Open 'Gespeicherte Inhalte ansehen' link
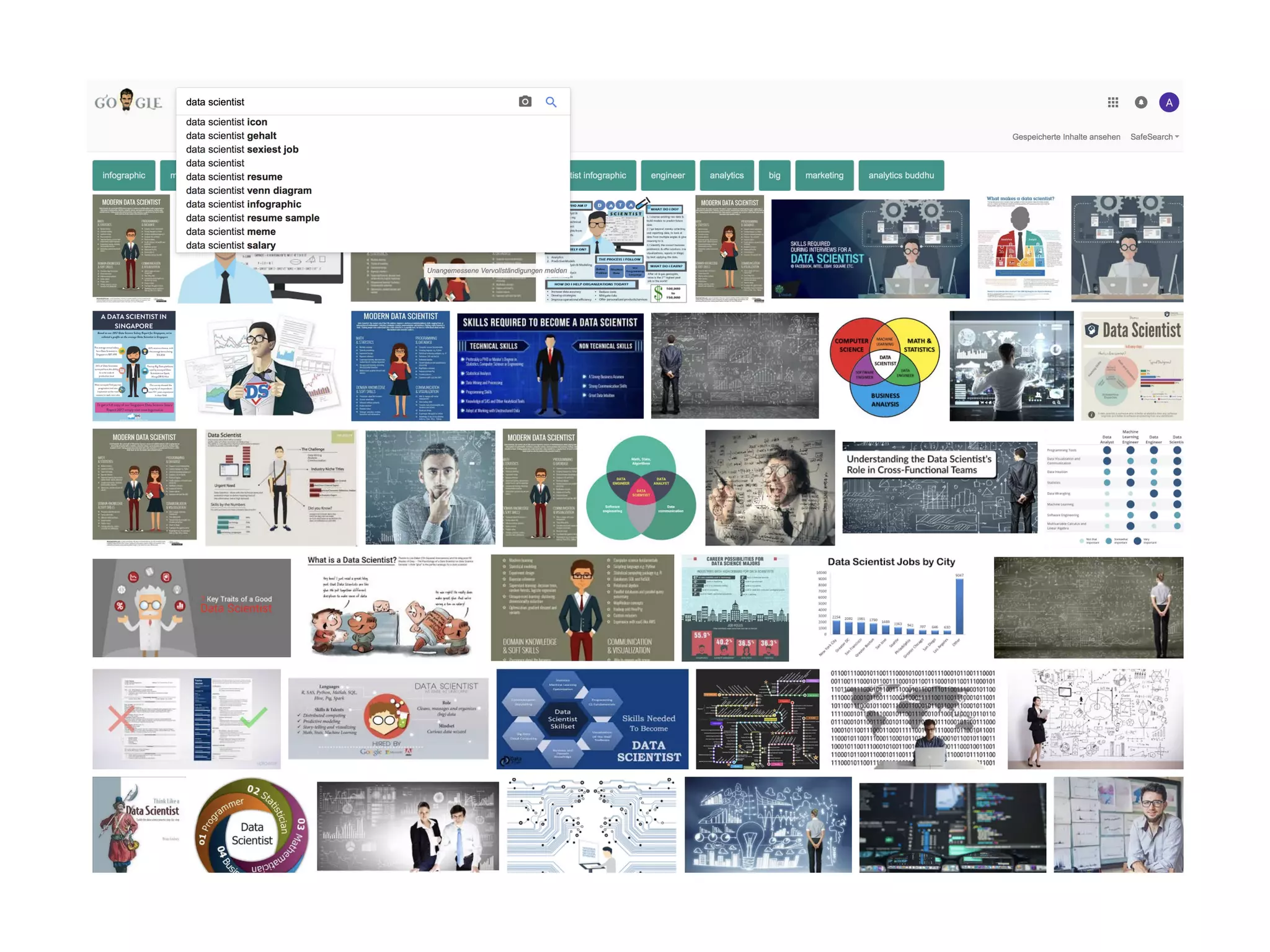 pyautogui.click(x=1066, y=137)
